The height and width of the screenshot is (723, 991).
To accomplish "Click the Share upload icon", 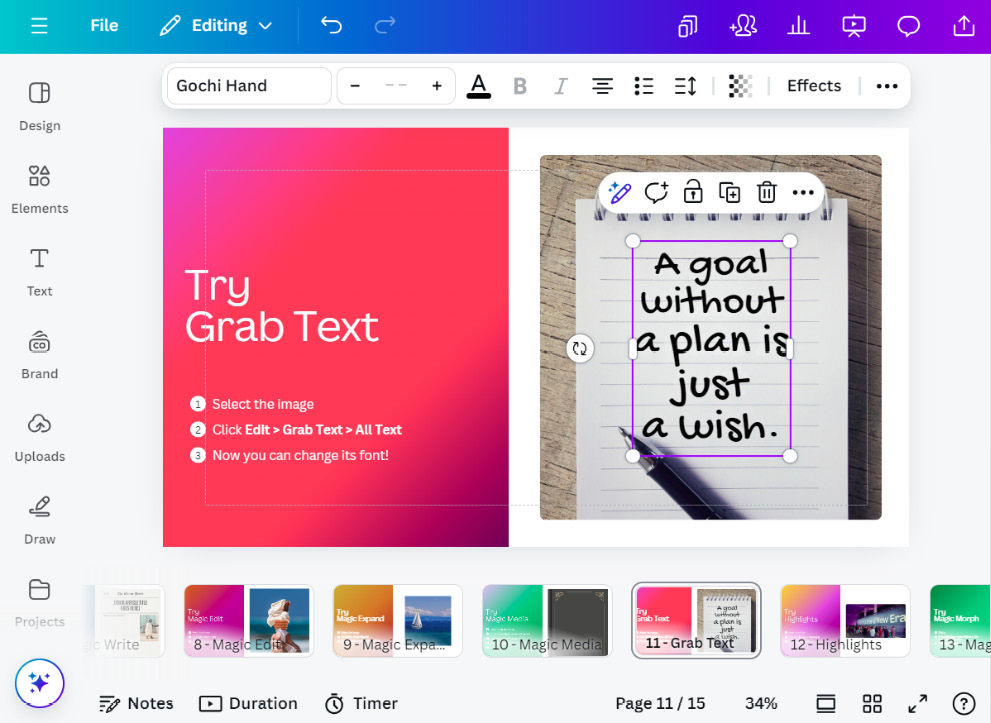I will pos(963,26).
